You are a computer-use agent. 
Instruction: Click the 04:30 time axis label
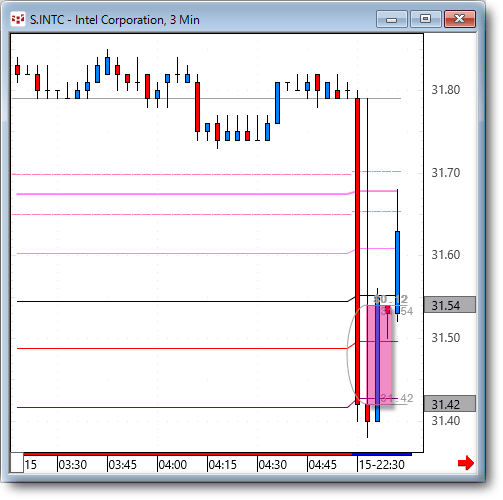[x=273, y=464]
